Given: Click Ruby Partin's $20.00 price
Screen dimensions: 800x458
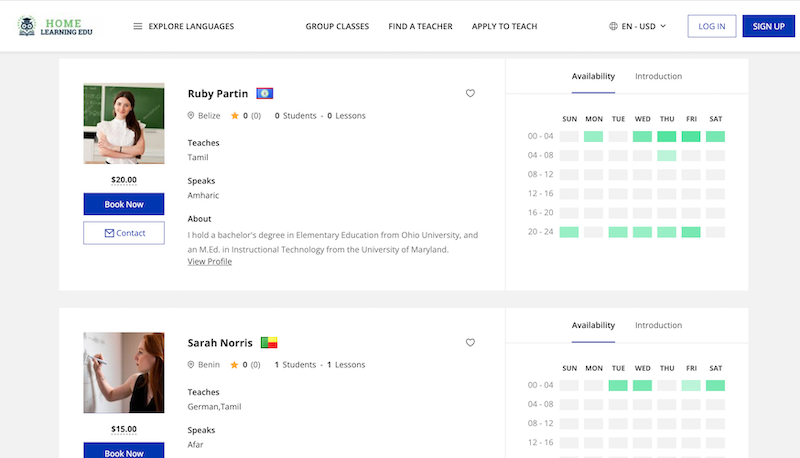Looking at the screenshot, I should coord(124,180).
